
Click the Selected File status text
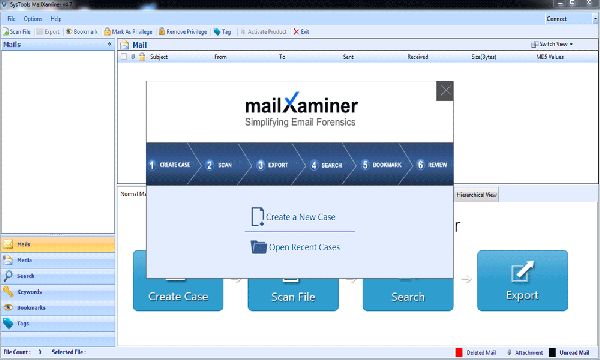pyautogui.click(x=69, y=352)
